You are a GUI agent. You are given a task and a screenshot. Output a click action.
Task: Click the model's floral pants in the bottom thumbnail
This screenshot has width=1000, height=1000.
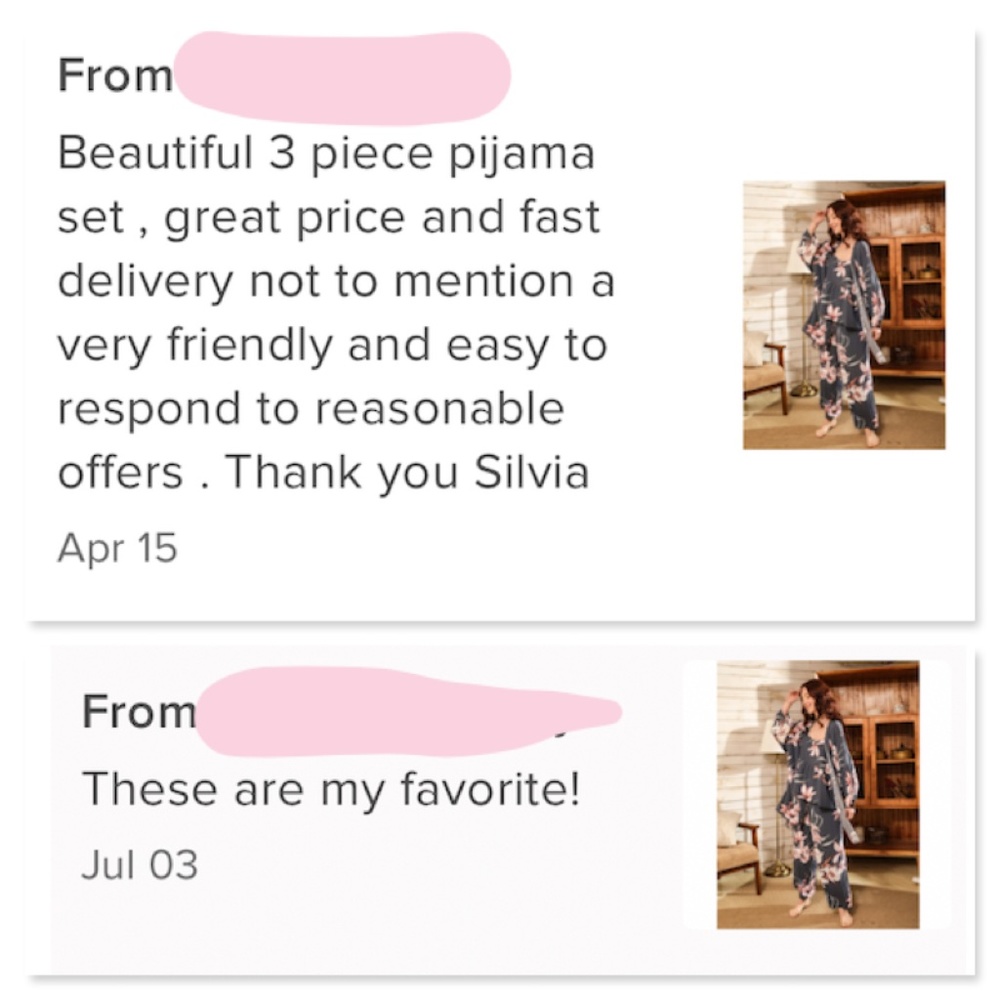pos(820,865)
